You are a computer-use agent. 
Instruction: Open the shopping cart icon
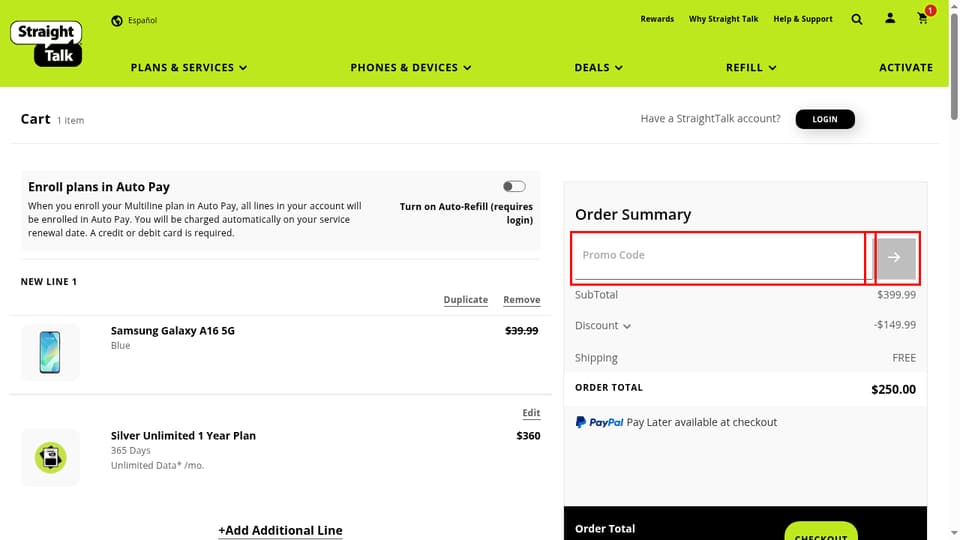pos(923,19)
